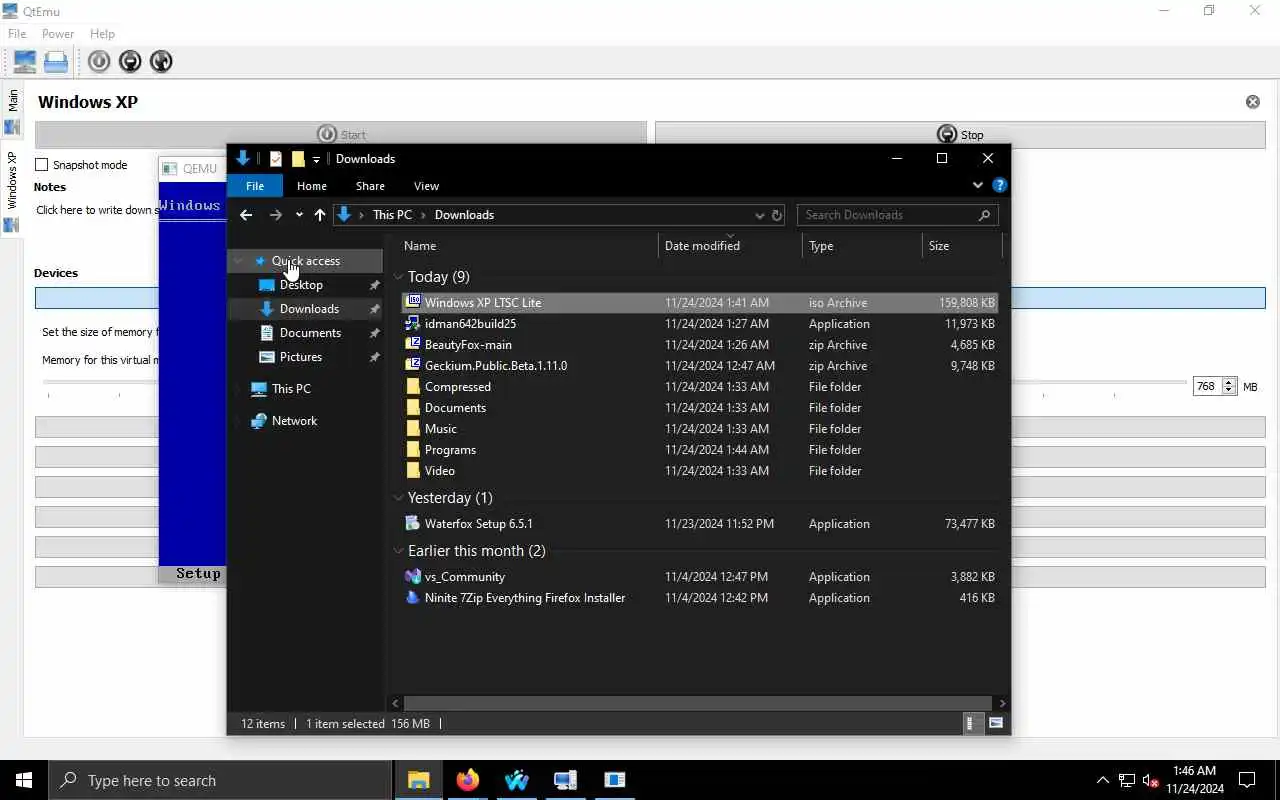This screenshot has height=800, width=1280.
Task: Collapse the Today (9) group
Action: (x=399, y=277)
